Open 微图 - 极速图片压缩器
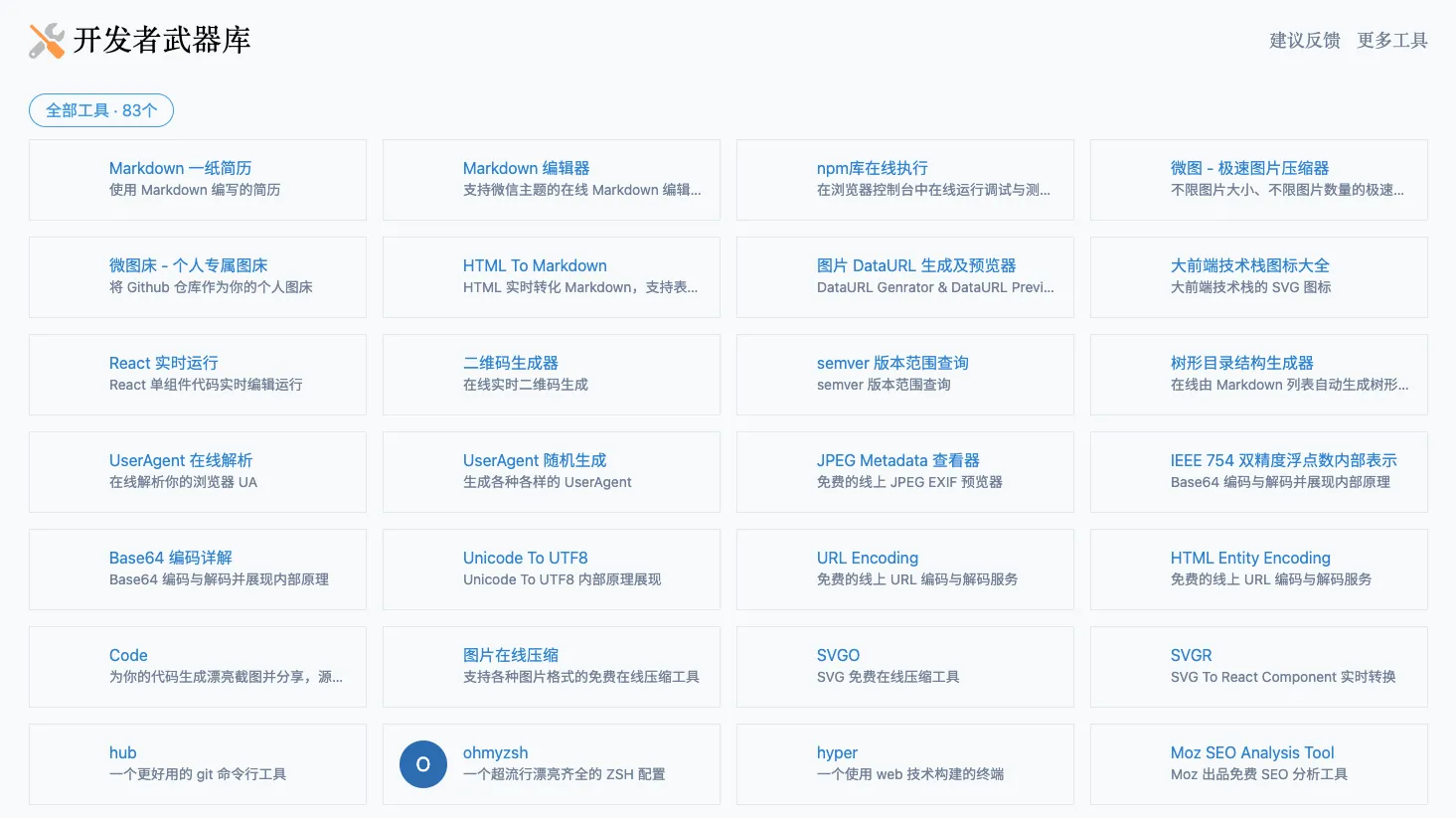This screenshot has width=1456, height=818. click(1249, 168)
